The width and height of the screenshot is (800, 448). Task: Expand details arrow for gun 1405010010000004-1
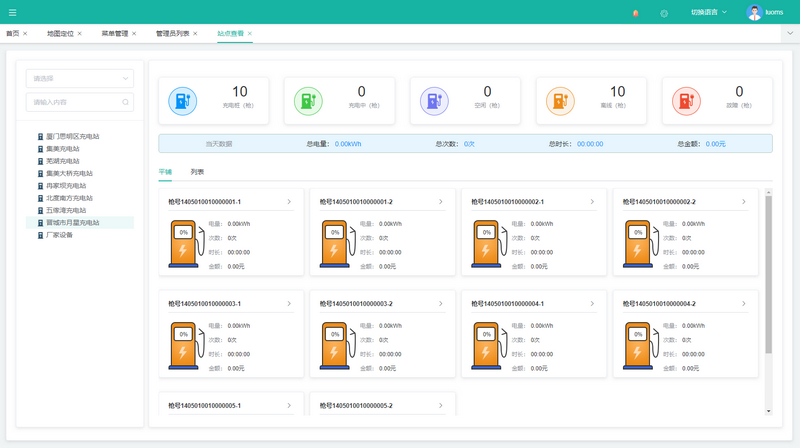tap(592, 304)
